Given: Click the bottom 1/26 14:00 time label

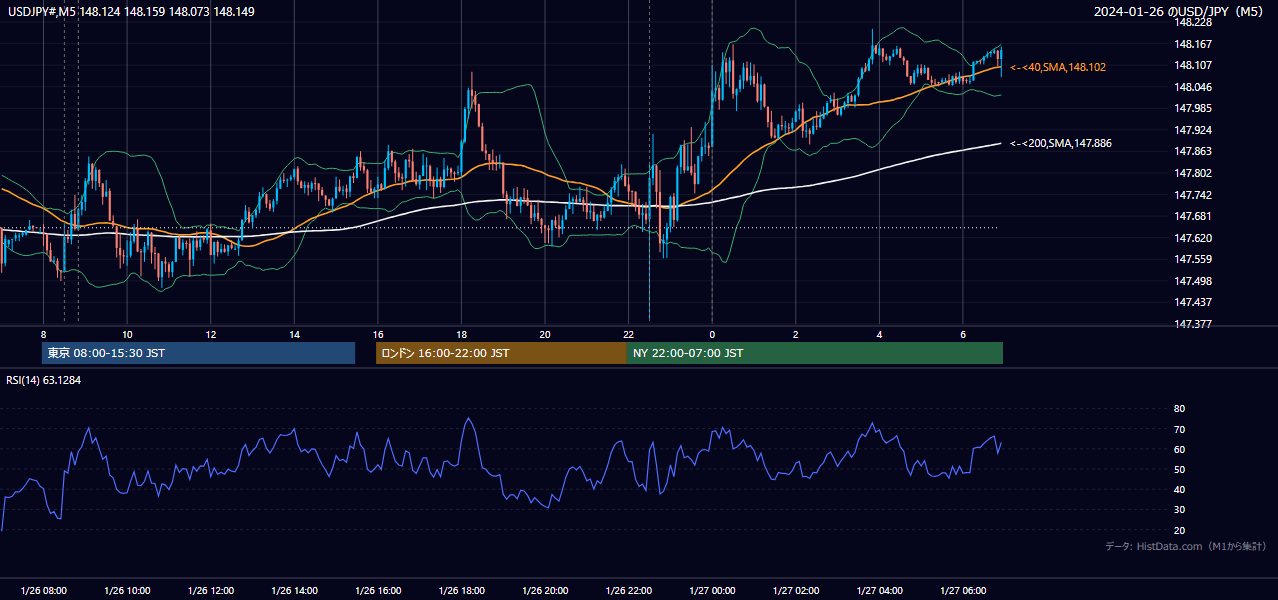Looking at the screenshot, I should [x=294, y=591].
